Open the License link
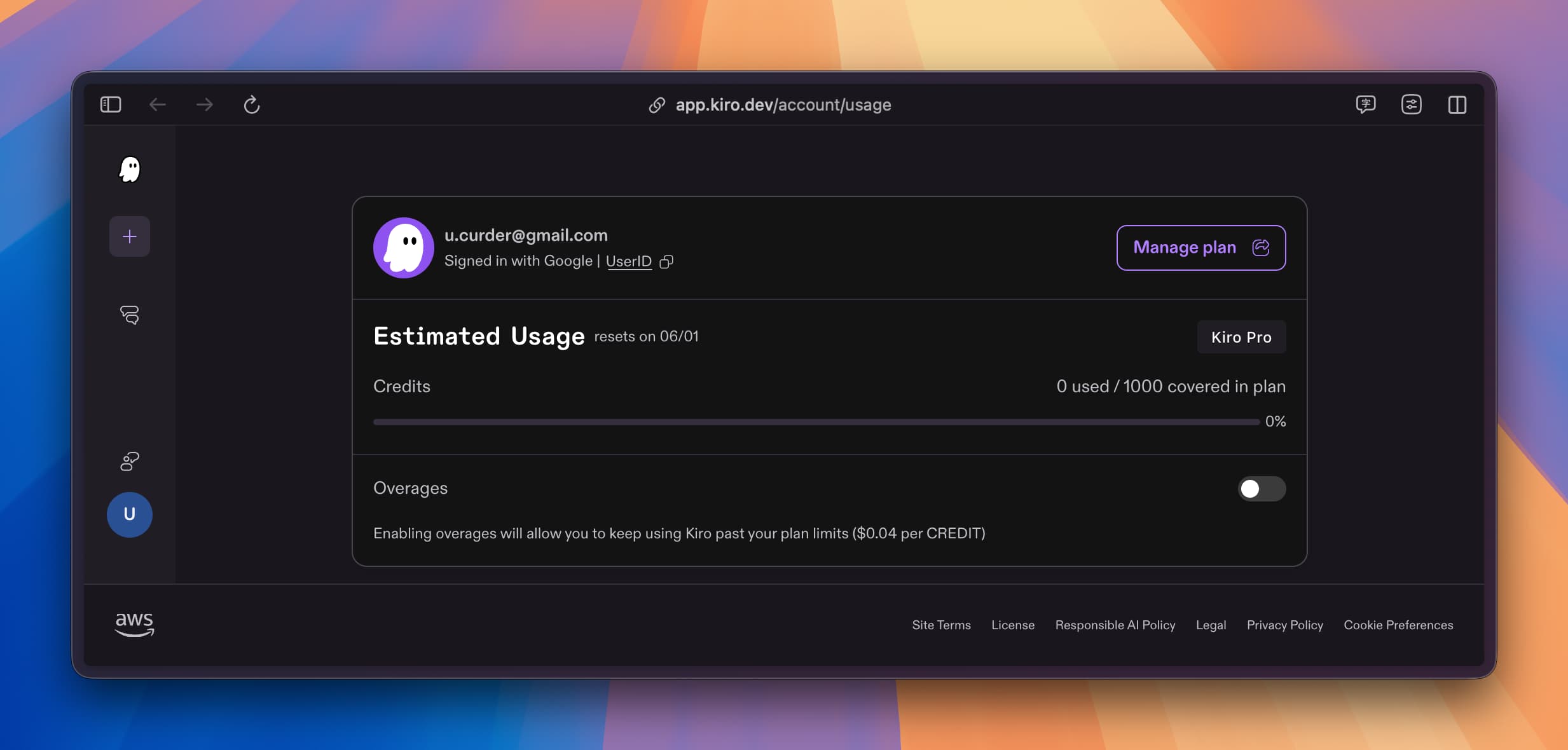1568x750 pixels. [x=1013, y=625]
